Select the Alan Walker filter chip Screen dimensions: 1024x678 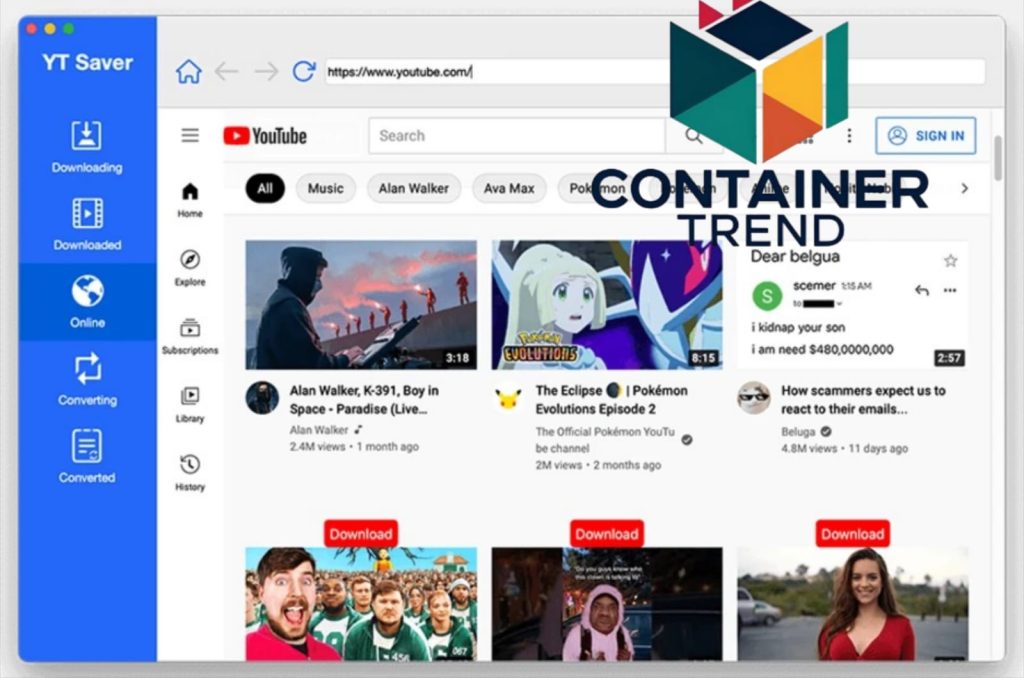[x=413, y=189]
